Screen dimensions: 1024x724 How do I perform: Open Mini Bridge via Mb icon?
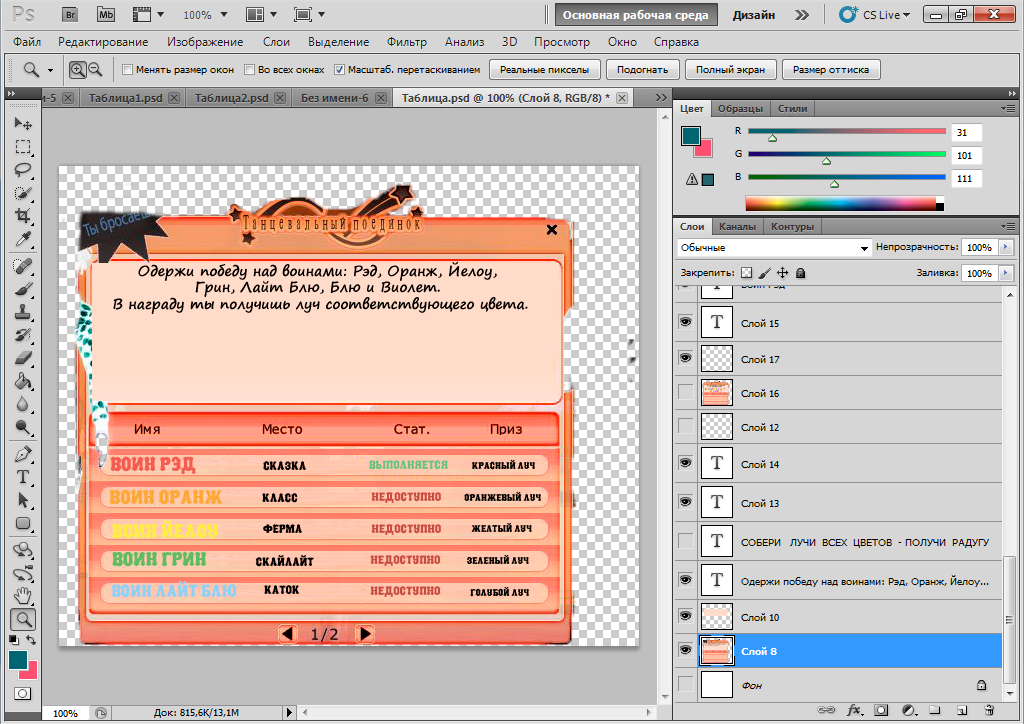tap(105, 14)
